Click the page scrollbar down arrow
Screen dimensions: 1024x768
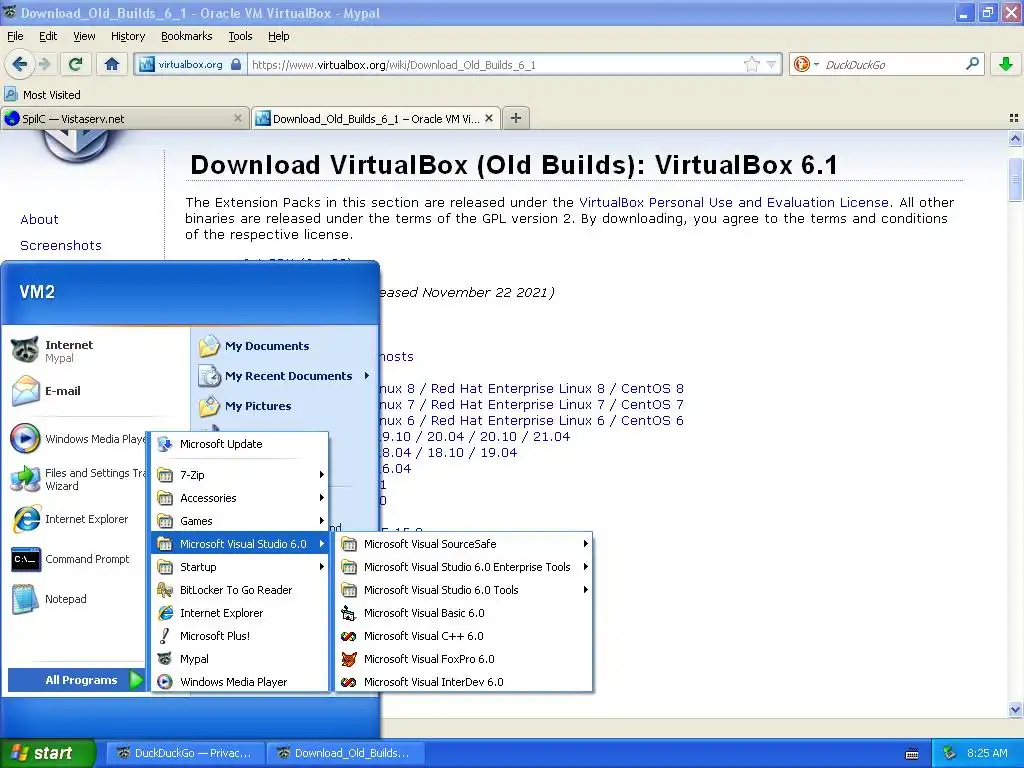1015,709
